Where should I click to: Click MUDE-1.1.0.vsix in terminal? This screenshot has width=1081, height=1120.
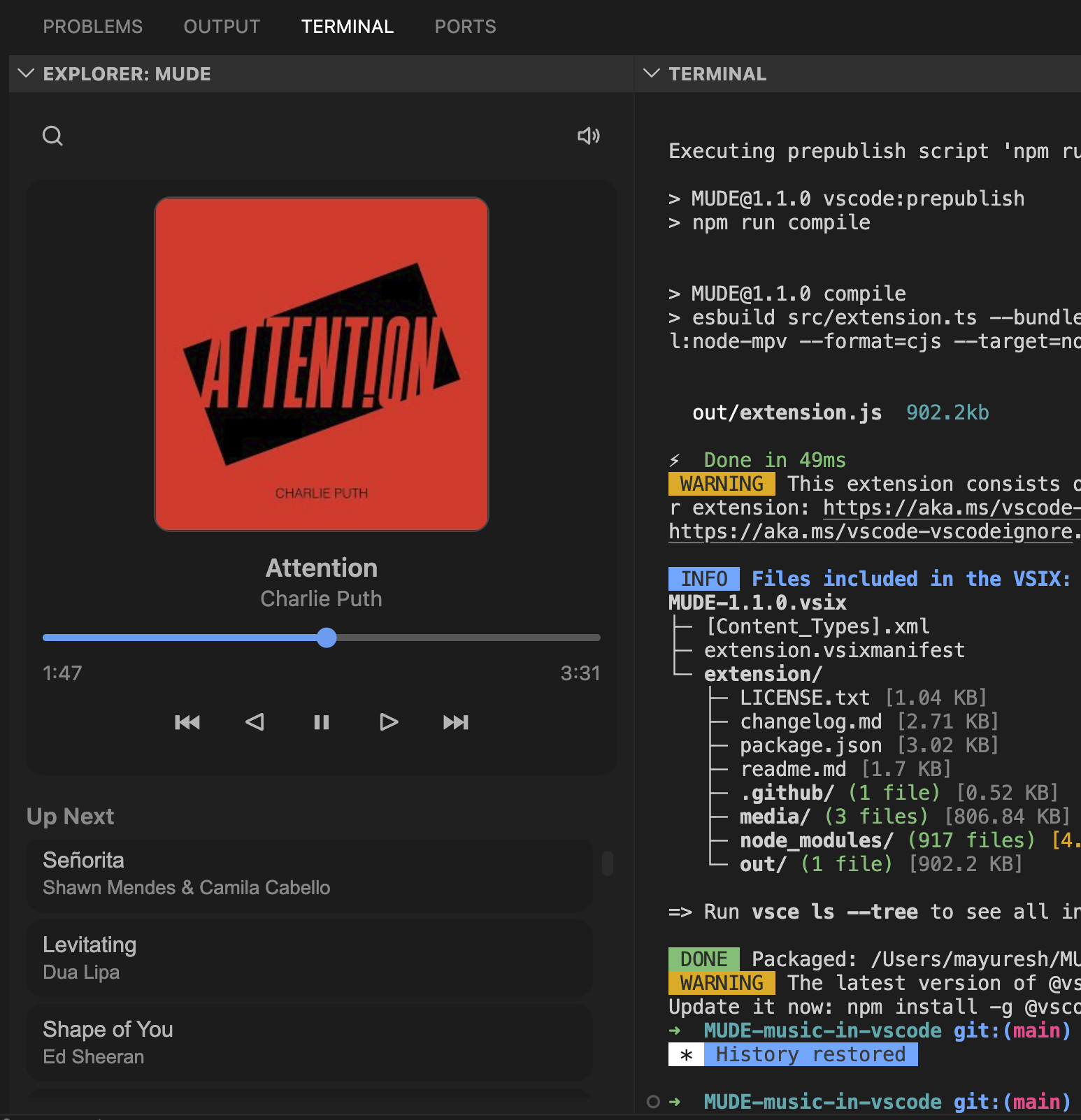[757, 603]
